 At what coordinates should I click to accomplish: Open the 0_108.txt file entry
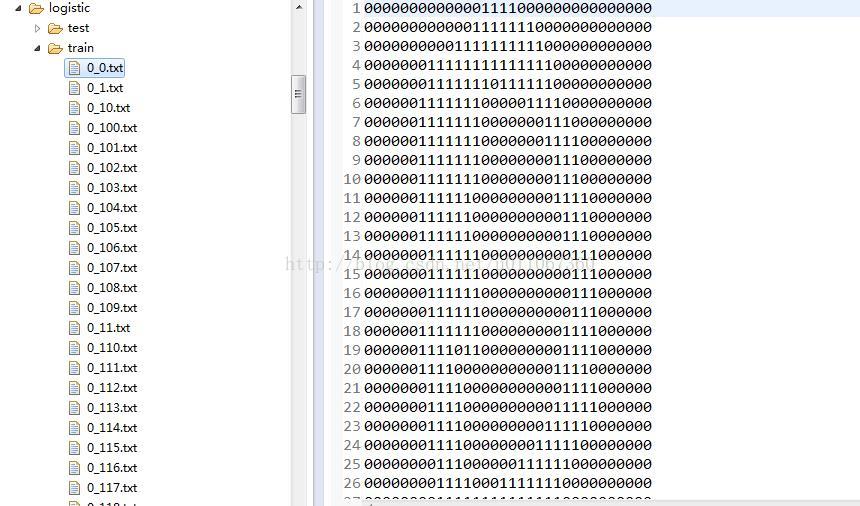[x=112, y=287]
